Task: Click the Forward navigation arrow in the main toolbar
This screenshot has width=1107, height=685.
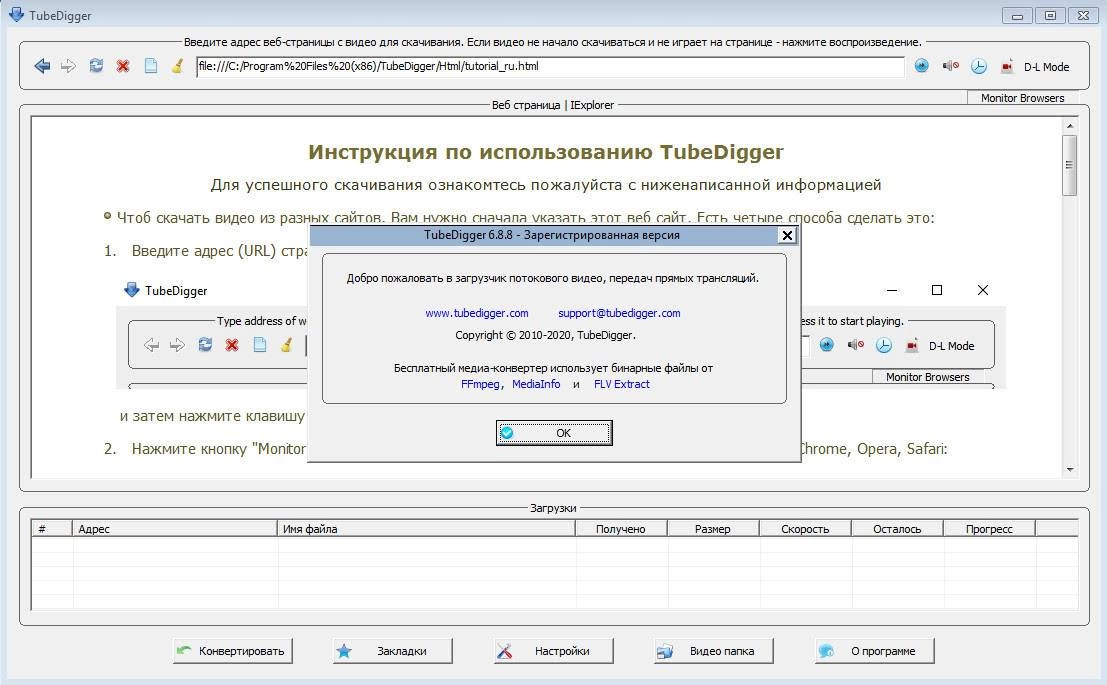Action: [68, 66]
